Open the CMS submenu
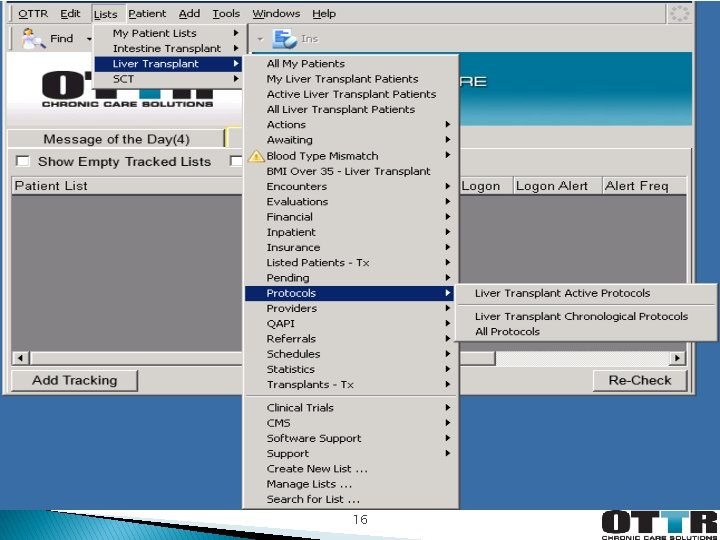 [x=350, y=422]
